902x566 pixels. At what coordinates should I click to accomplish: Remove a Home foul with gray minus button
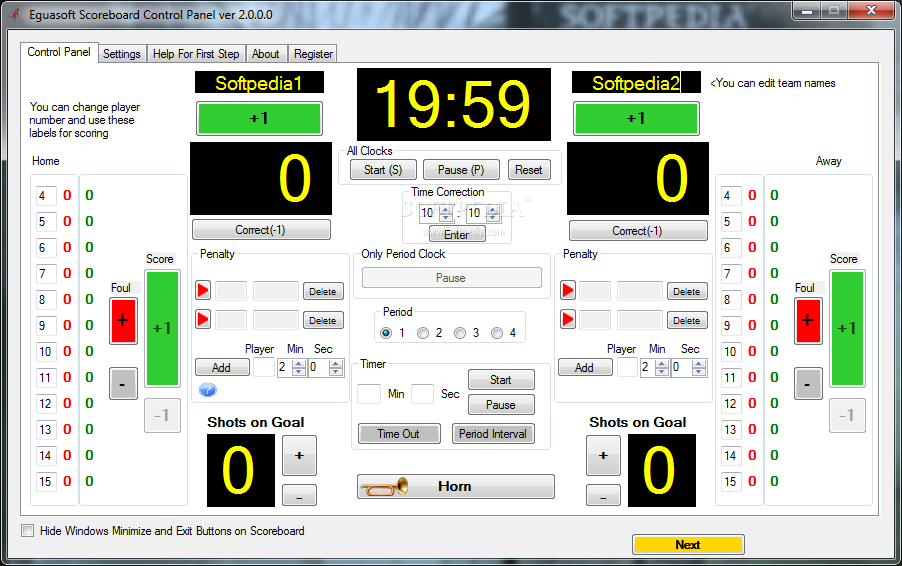[123, 384]
